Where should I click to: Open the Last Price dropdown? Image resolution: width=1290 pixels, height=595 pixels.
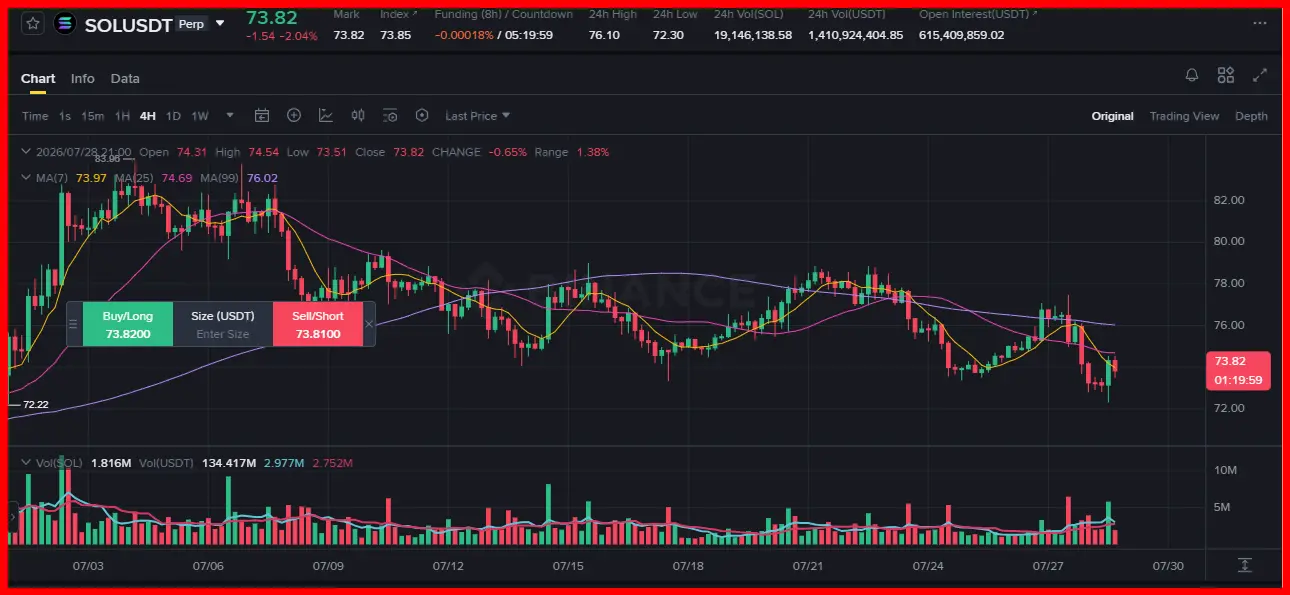477,116
